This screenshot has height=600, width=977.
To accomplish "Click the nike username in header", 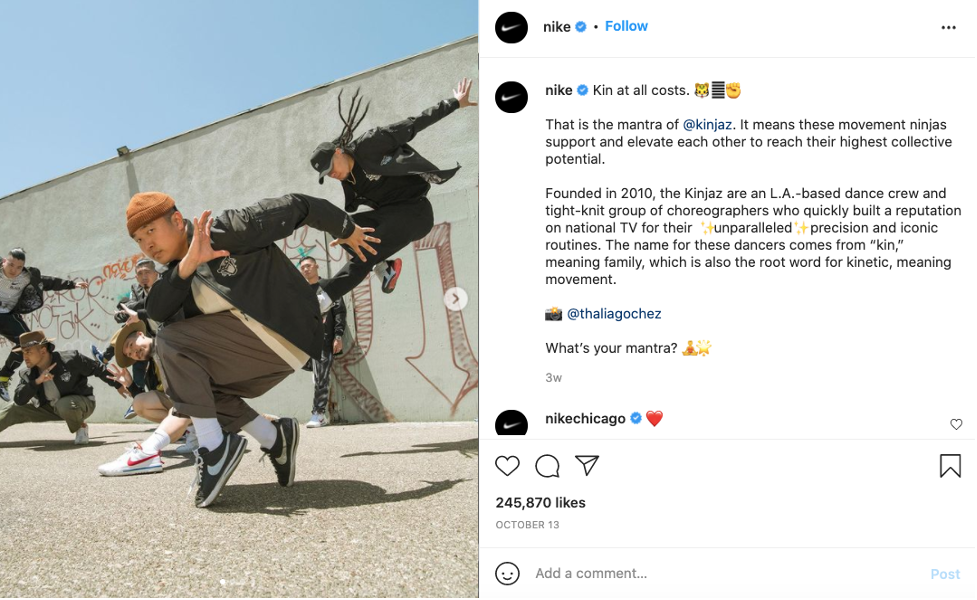I will 556,27.
